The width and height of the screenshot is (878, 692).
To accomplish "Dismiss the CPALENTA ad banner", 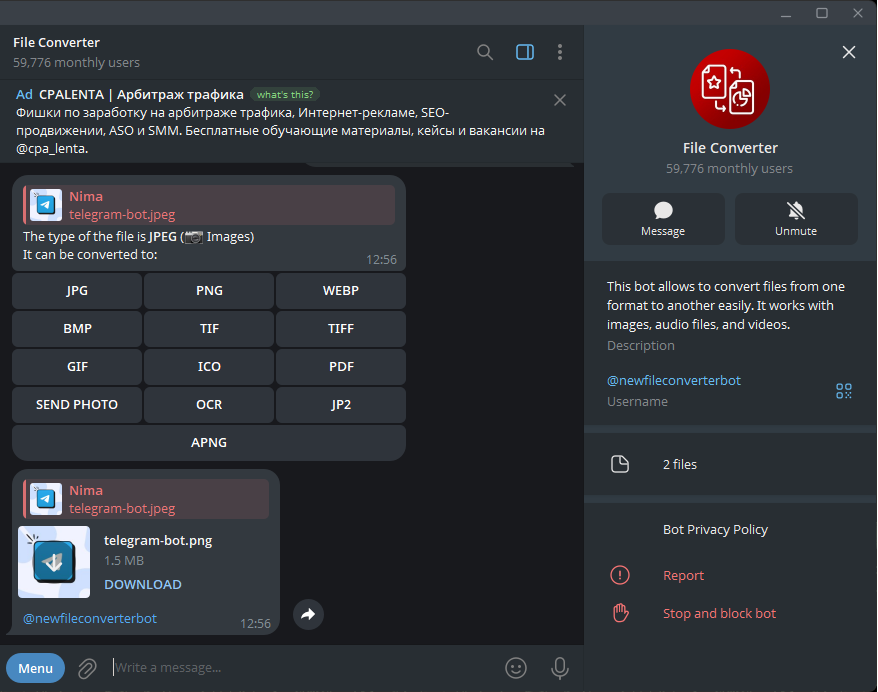I will [560, 100].
